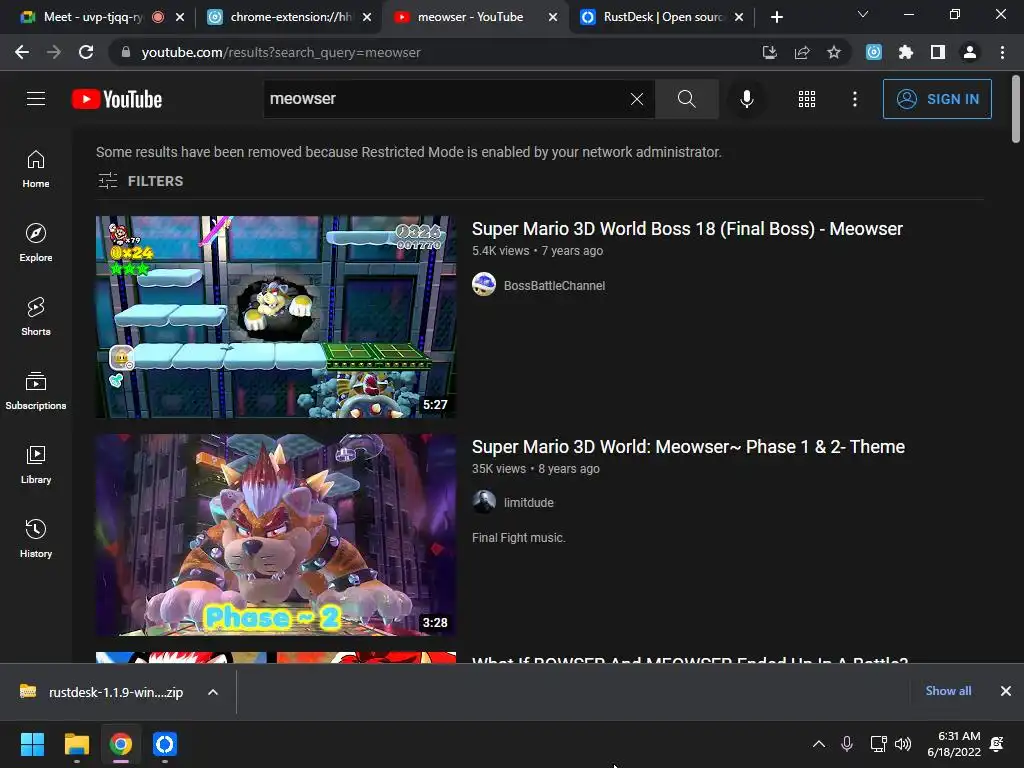Open the blue extension icon in toolbar
Viewport: 1024px width, 768px height.
click(874, 52)
